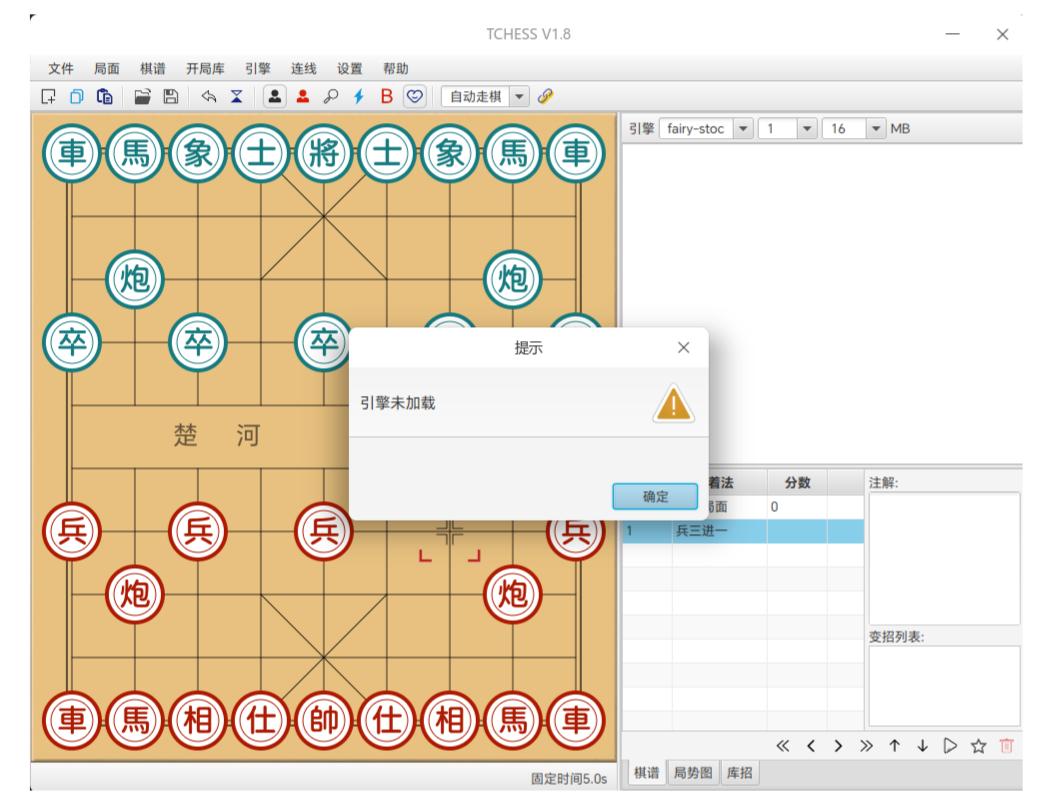The width and height of the screenshot is (1047, 812).
Task: Click the 分数 column header
Action: [797, 482]
